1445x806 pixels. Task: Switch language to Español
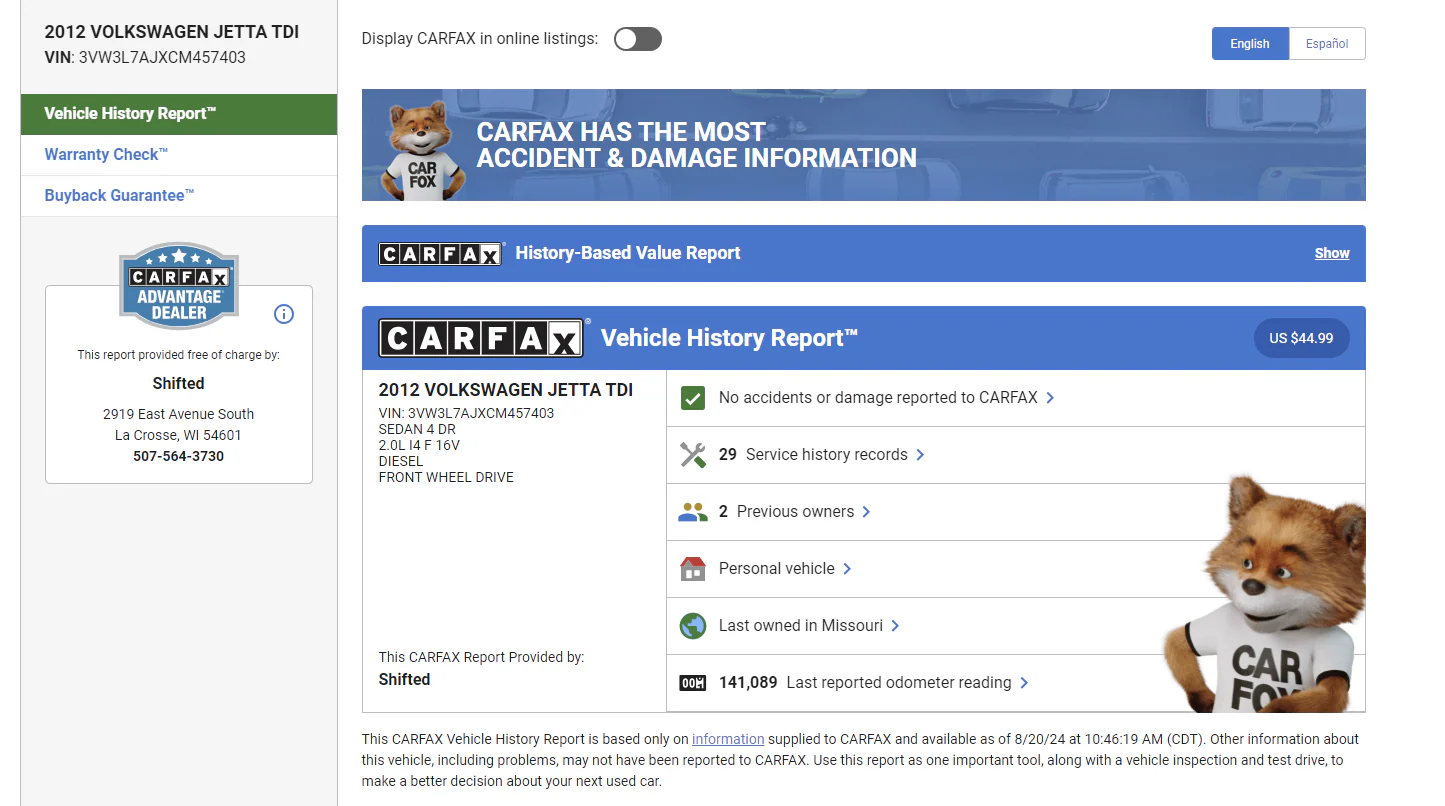pyautogui.click(x=1327, y=44)
